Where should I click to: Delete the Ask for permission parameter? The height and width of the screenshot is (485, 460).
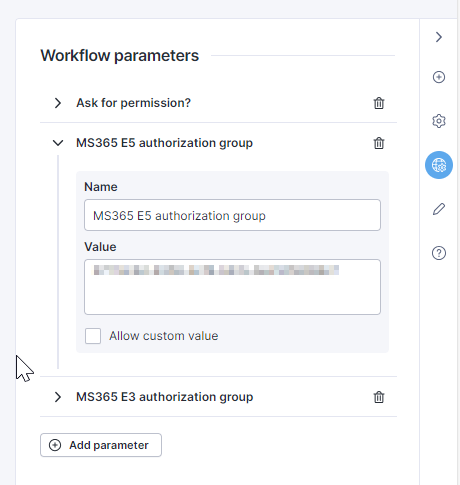[x=379, y=103]
